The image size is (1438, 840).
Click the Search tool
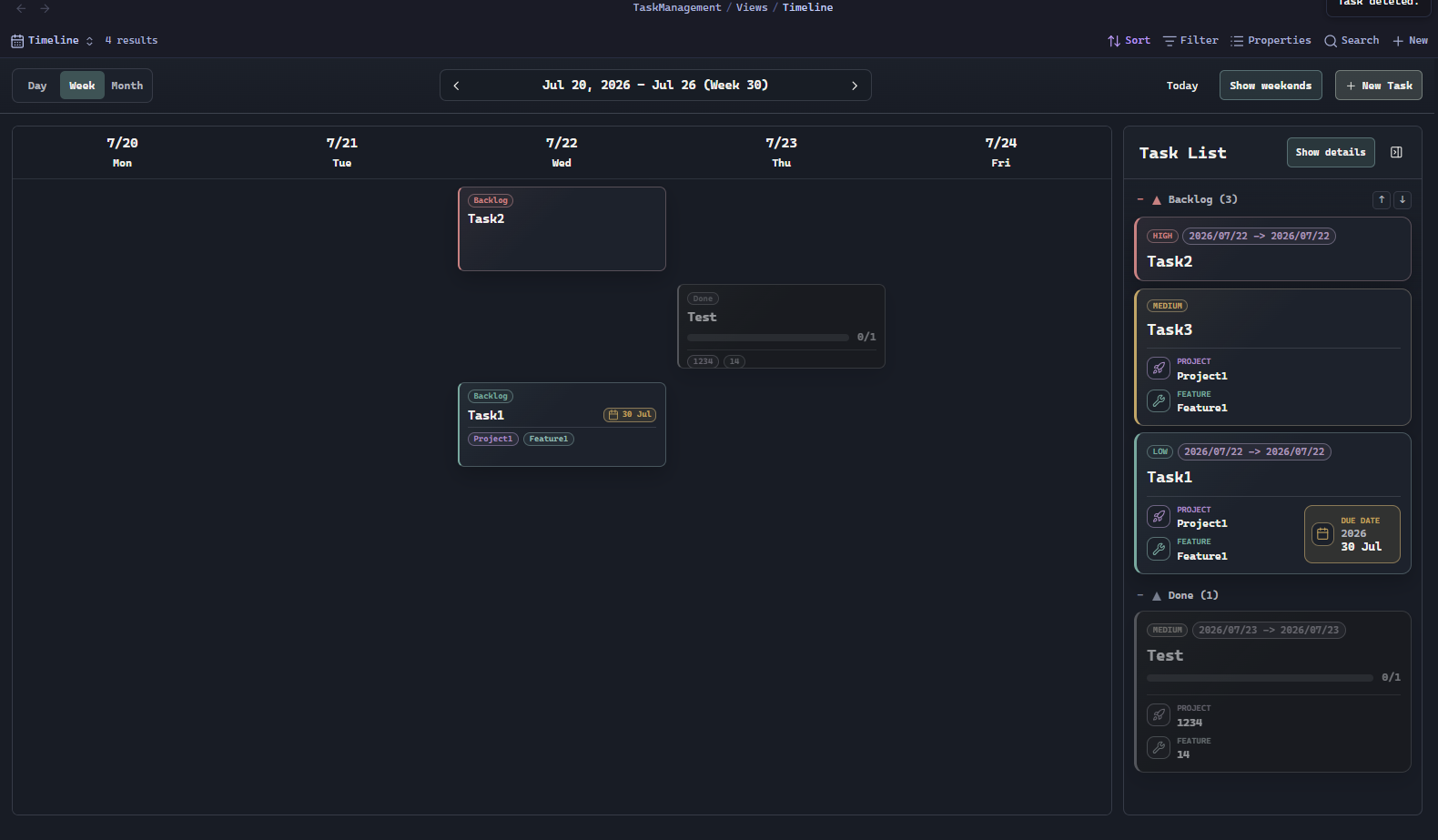coord(1352,41)
